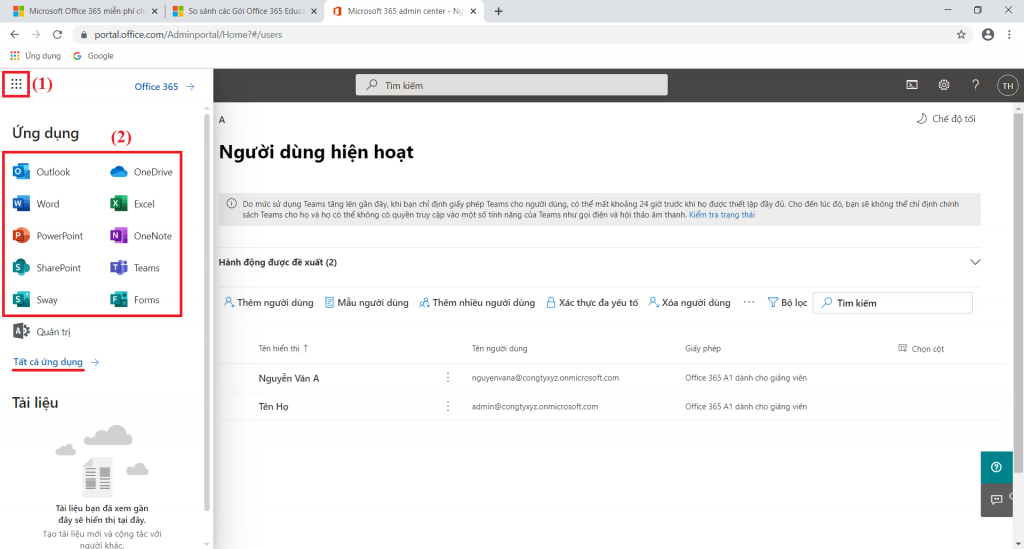The width and height of the screenshot is (1024, 549).
Task: Open Xác thực đa yếu tố
Action: point(592,303)
